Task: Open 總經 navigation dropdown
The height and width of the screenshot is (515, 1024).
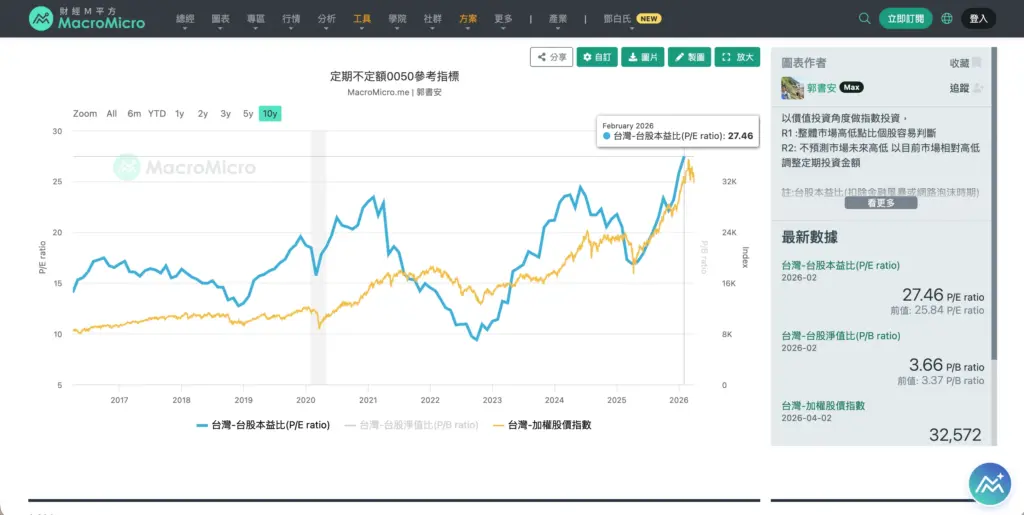Action: 185,20
